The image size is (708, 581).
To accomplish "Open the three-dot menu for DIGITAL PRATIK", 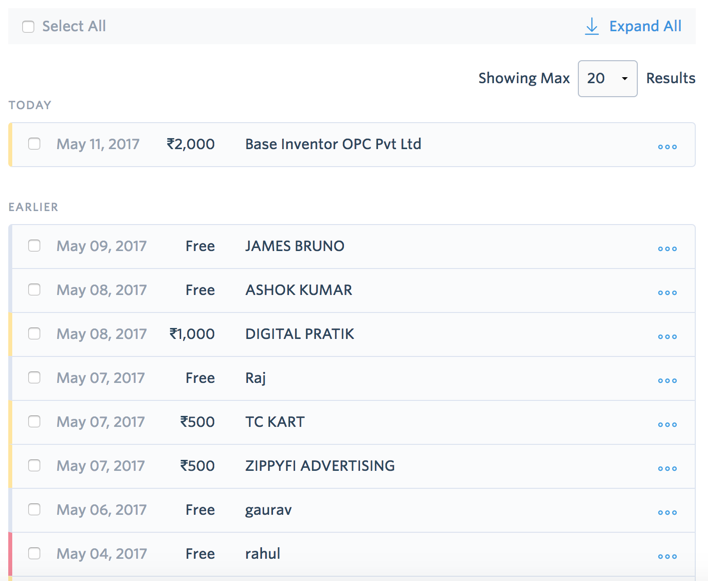I will [667, 337].
